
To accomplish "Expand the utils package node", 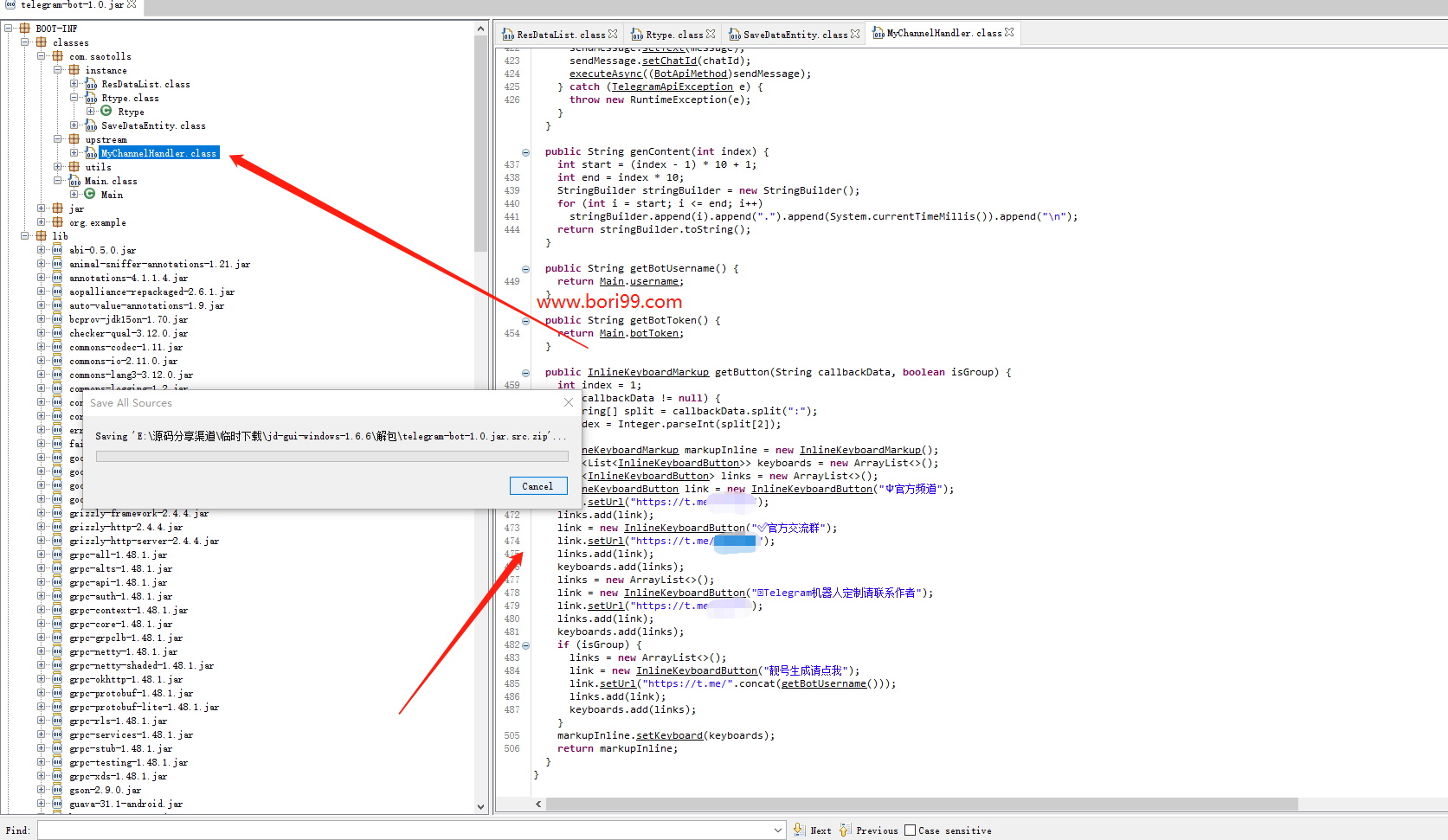I will click(x=58, y=167).
